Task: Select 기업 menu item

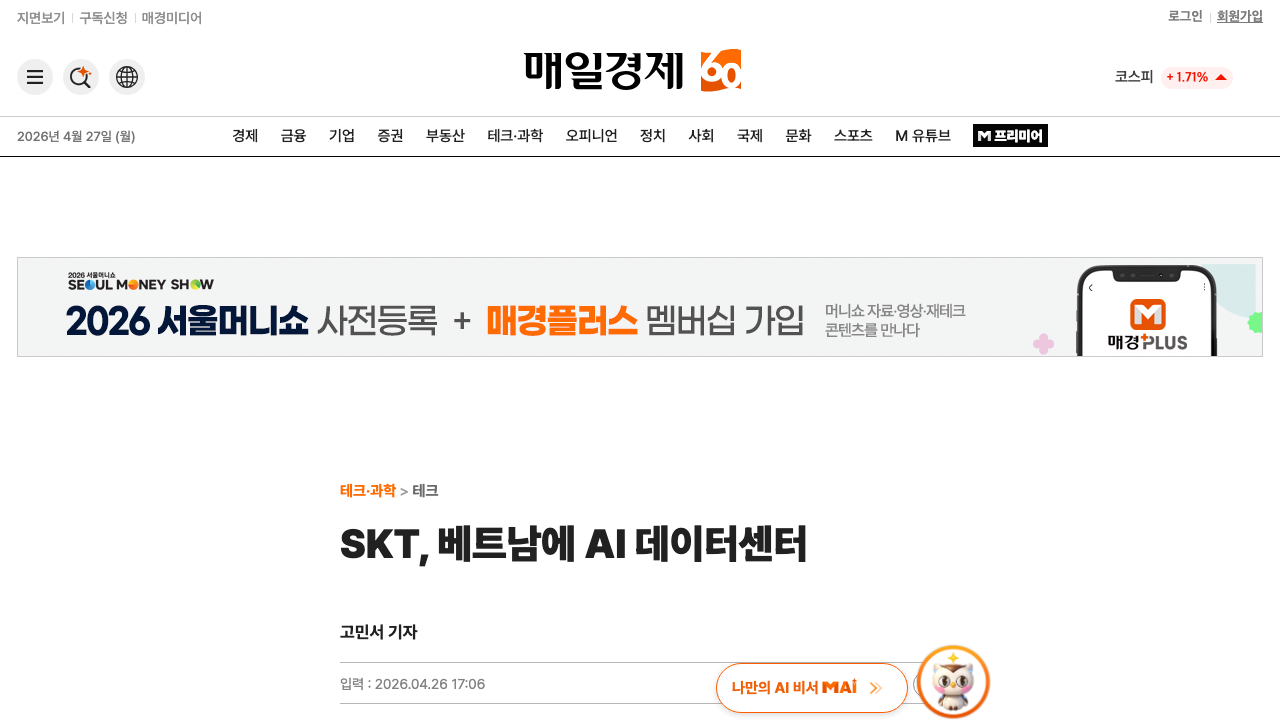Action: point(342,136)
